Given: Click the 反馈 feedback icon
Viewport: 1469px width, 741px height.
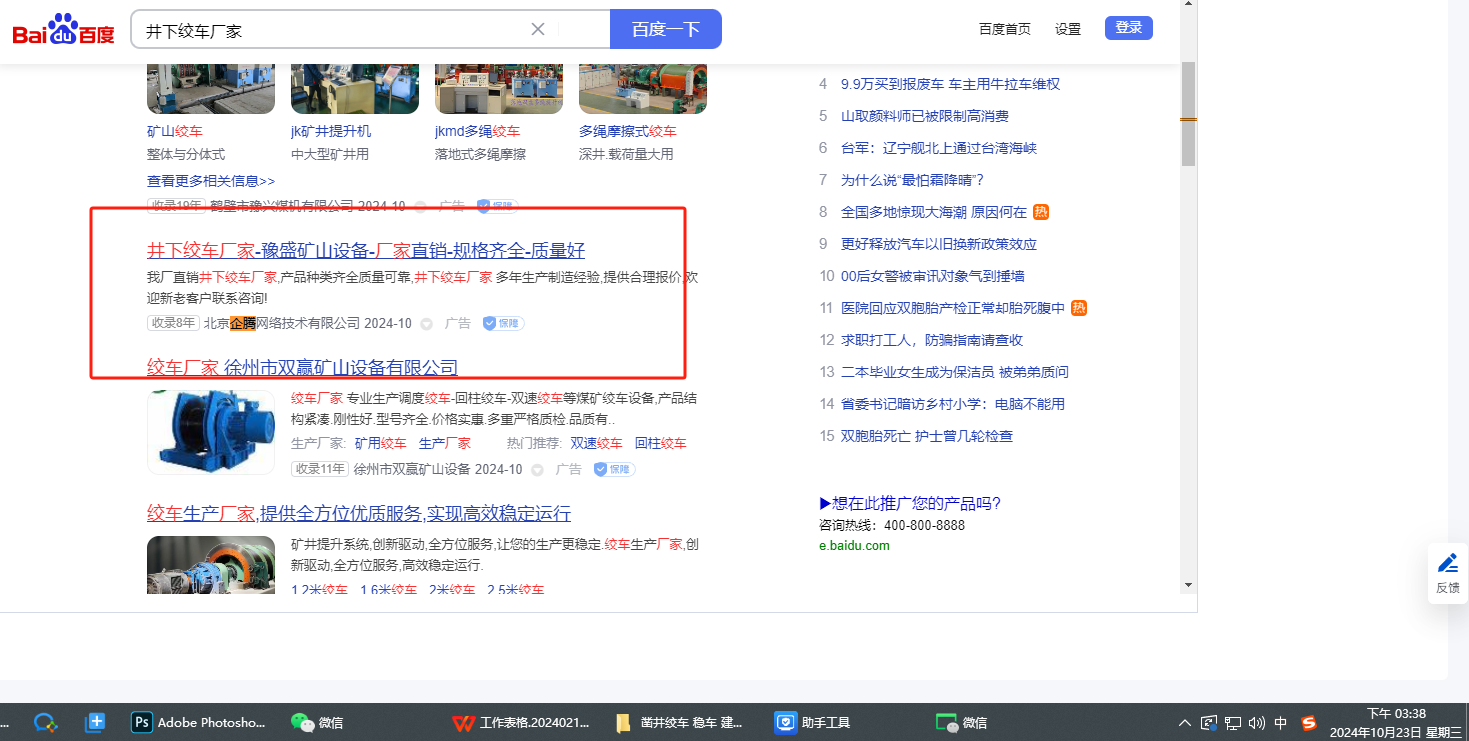Looking at the screenshot, I should (1447, 573).
